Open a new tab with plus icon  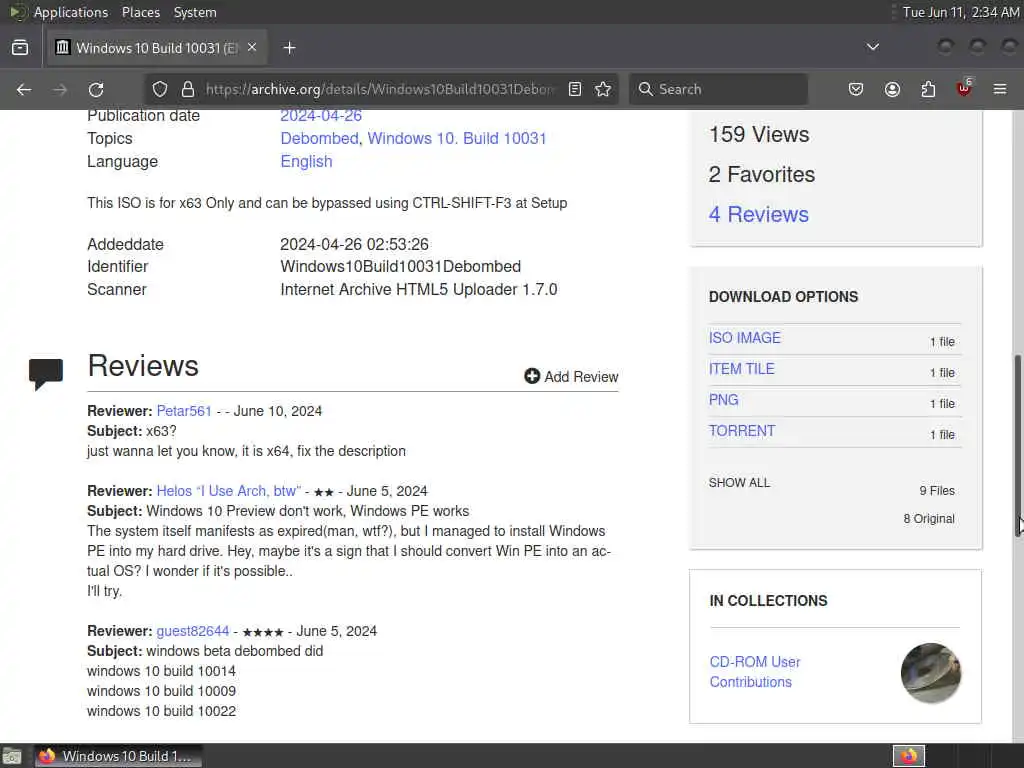290,48
